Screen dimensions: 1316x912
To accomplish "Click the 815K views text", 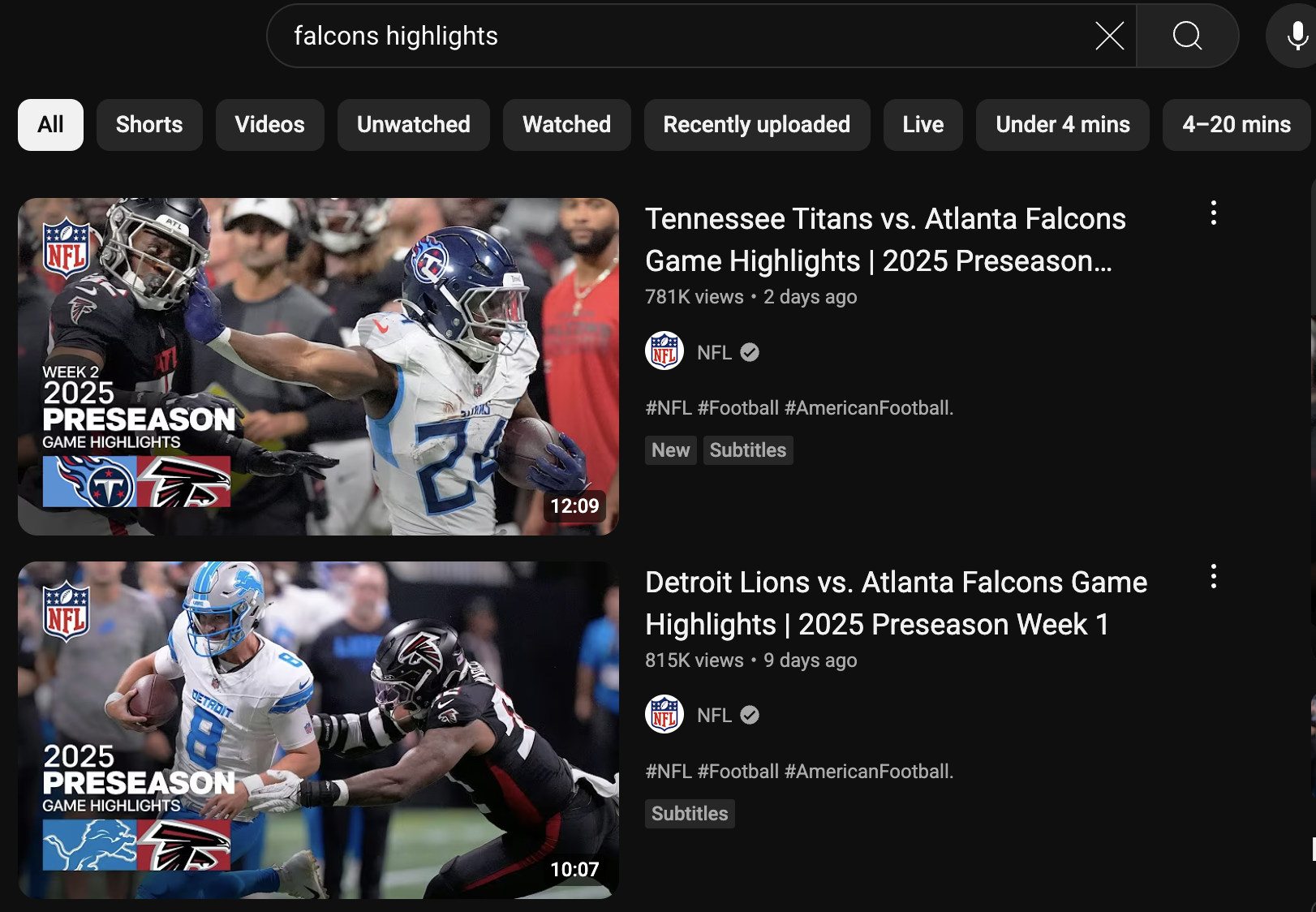I will point(695,660).
